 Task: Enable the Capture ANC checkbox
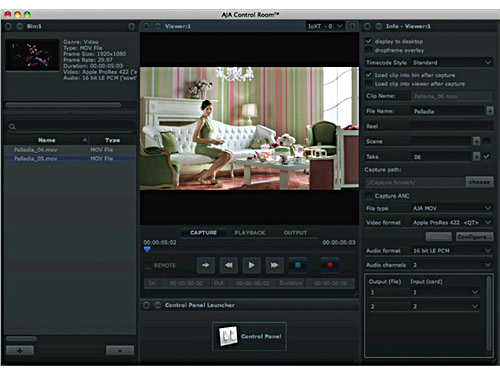(368, 196)
